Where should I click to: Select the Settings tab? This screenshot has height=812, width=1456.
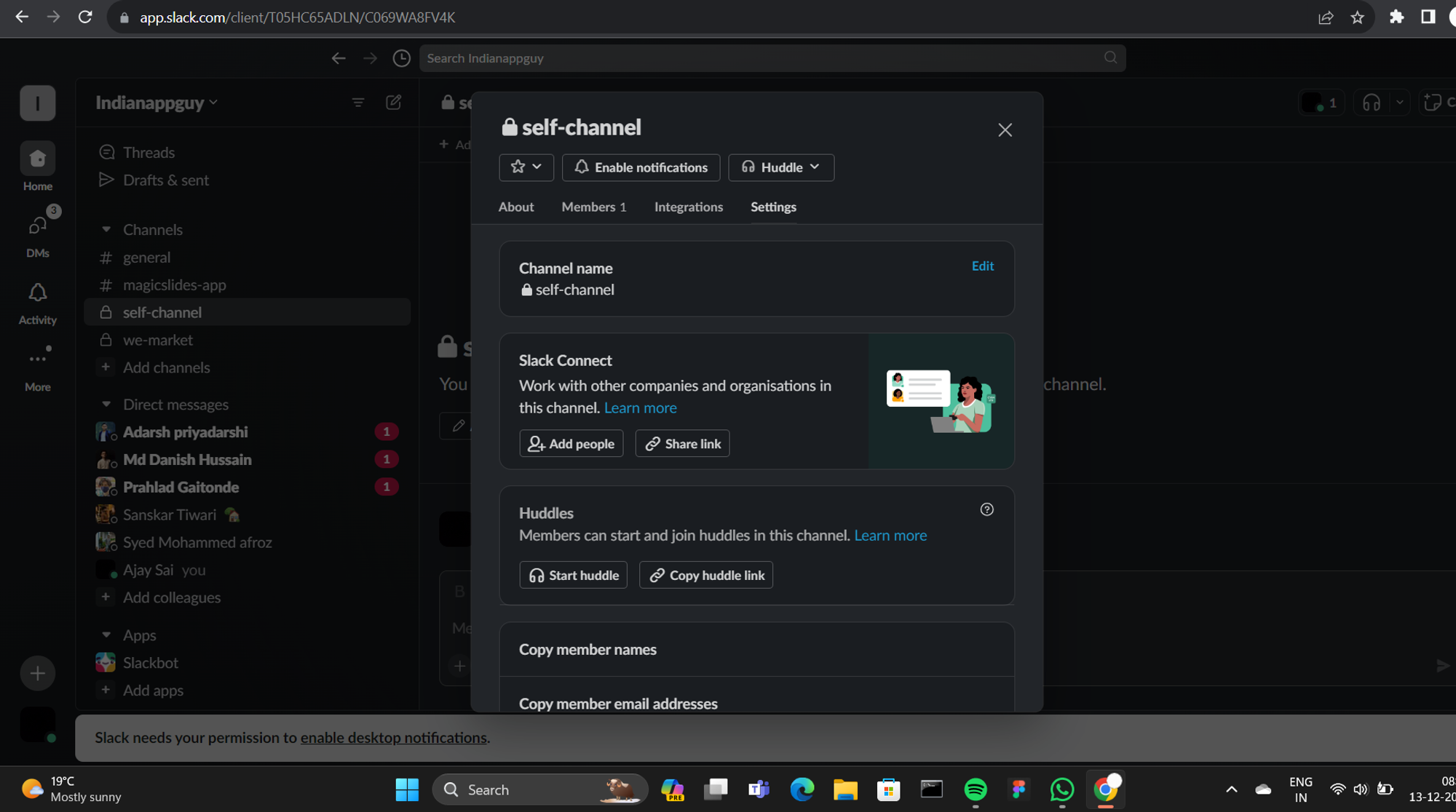pyautogui.click(x=773, y=207)
